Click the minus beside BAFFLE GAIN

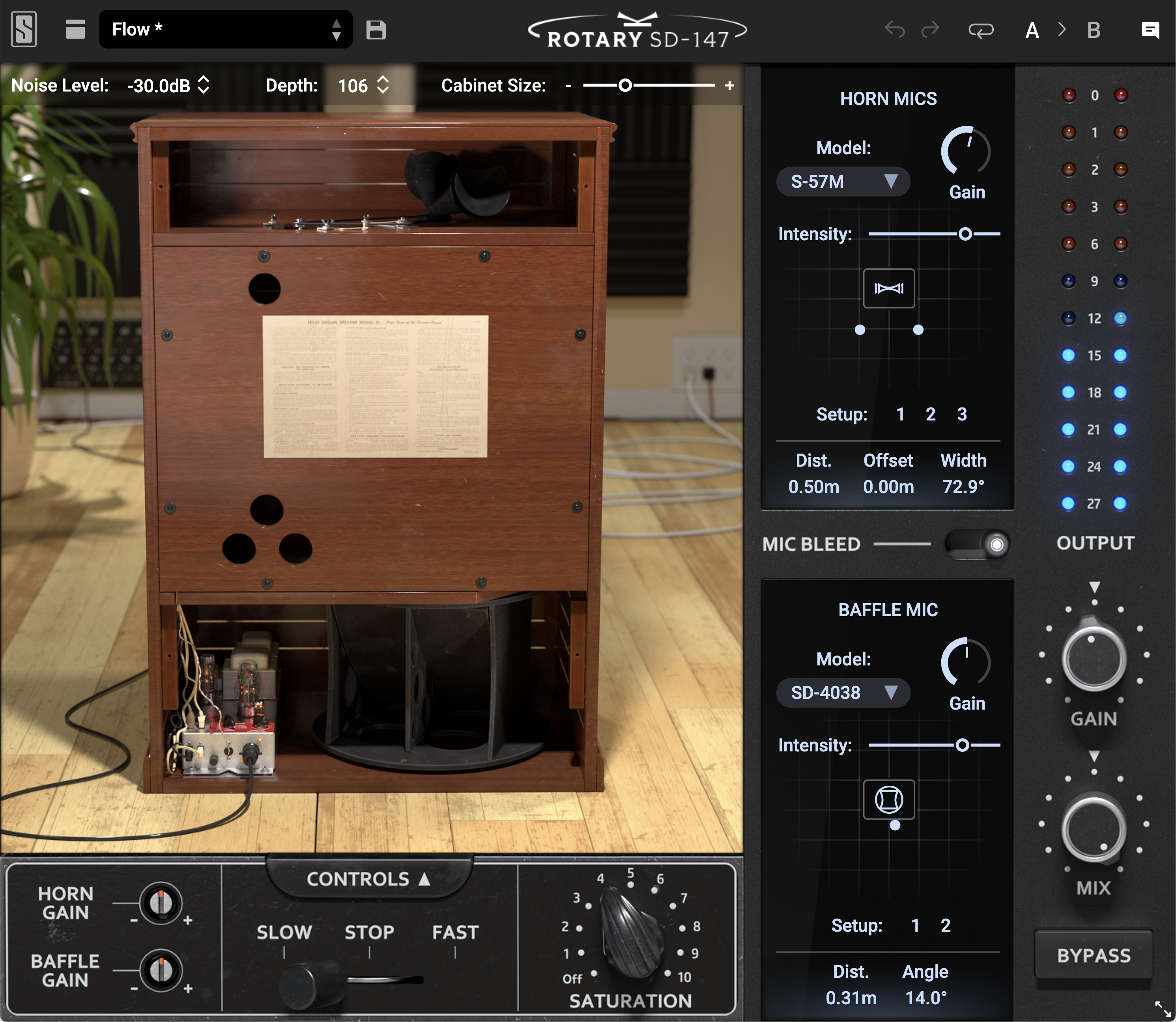click(x=134, y=988)
